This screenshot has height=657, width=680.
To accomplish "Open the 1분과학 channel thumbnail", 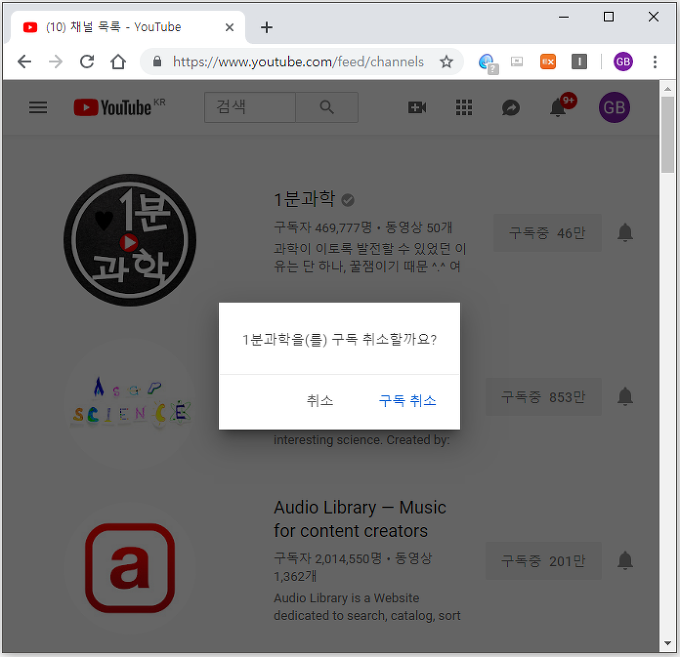I will point(130,240).
